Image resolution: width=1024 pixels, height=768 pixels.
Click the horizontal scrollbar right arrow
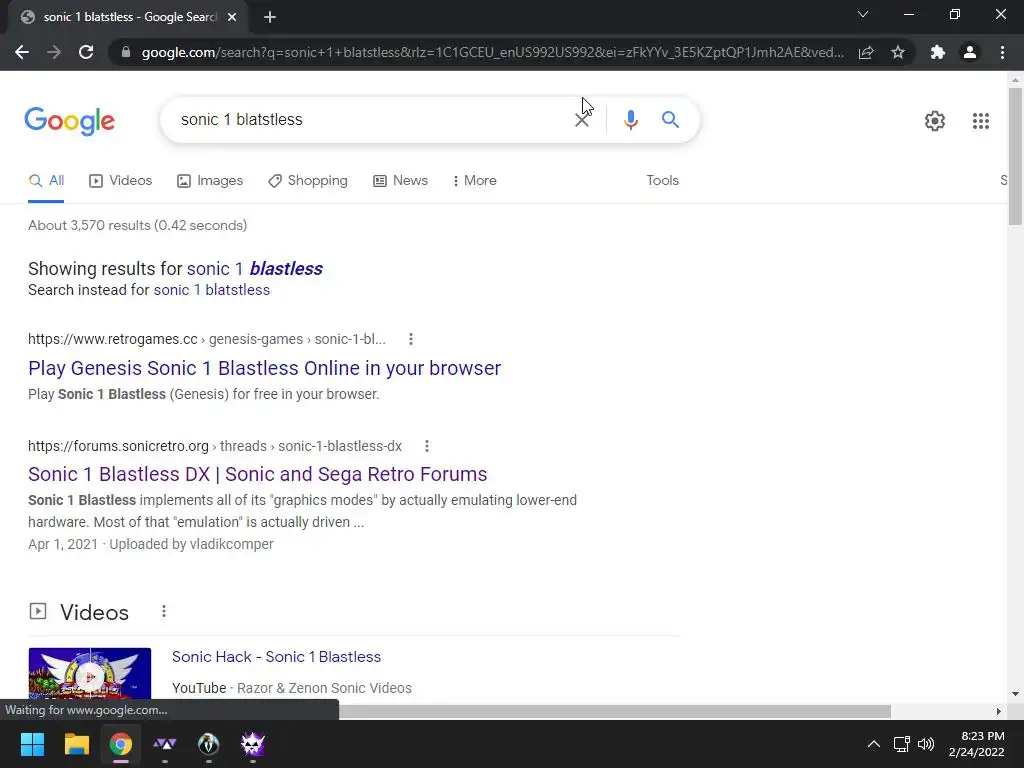coord(999,711)
